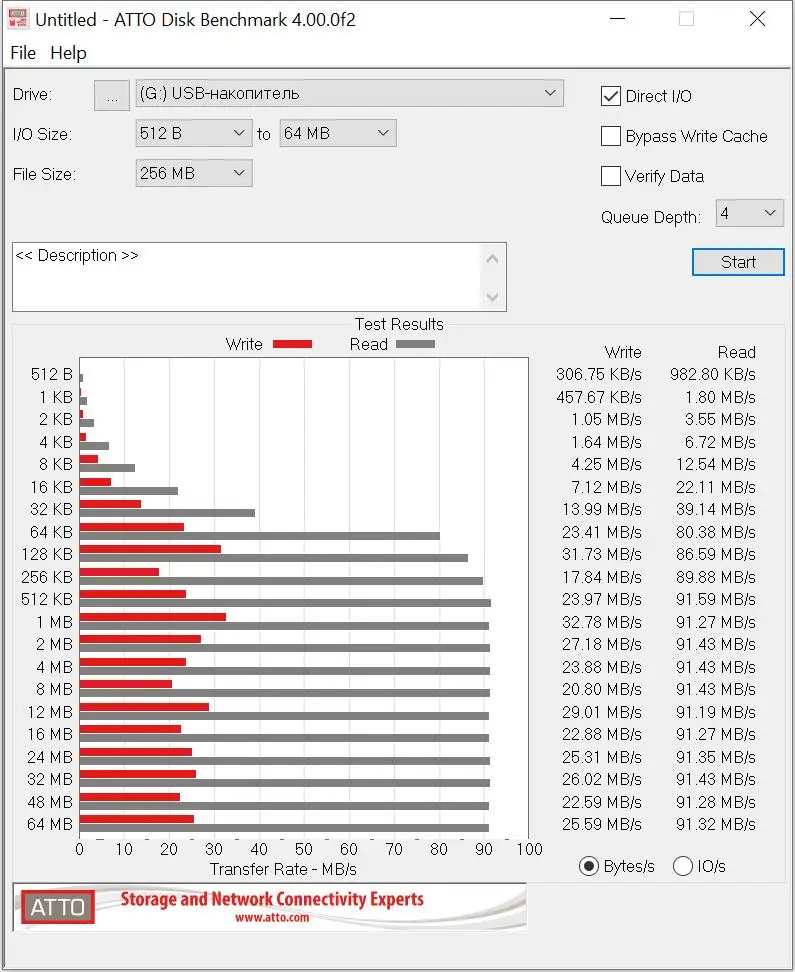Click the red Write legend swatch

[292, 344]
